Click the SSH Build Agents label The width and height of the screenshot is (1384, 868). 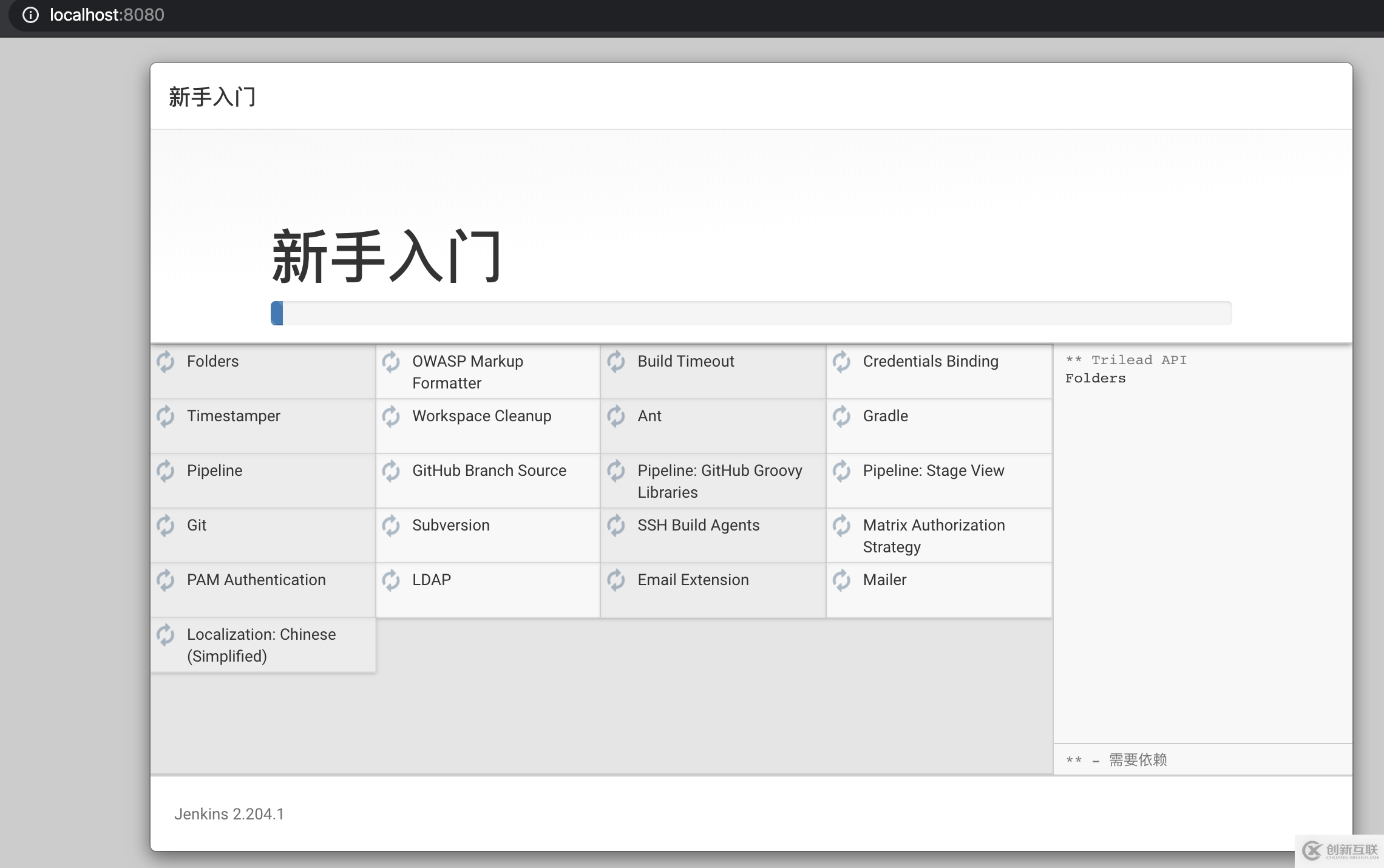(x=699, y=526)
